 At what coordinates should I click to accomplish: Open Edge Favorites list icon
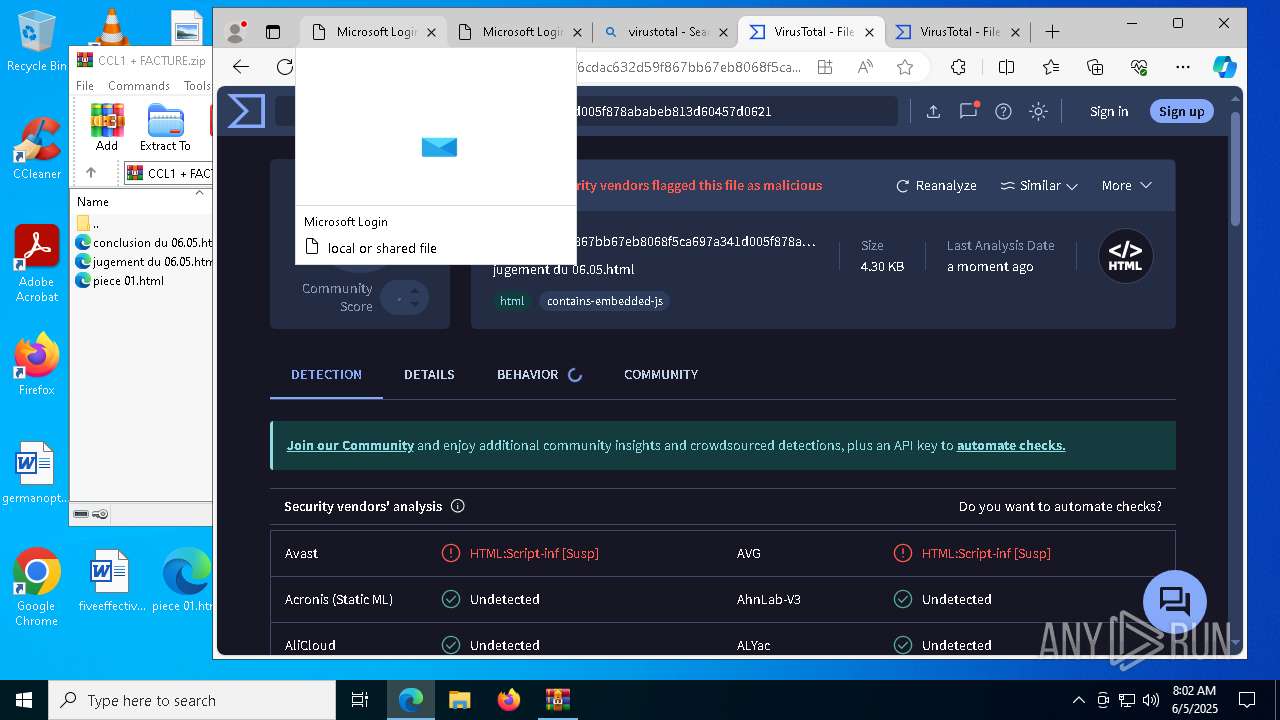pyautogui.click(x=1051, y=67)
